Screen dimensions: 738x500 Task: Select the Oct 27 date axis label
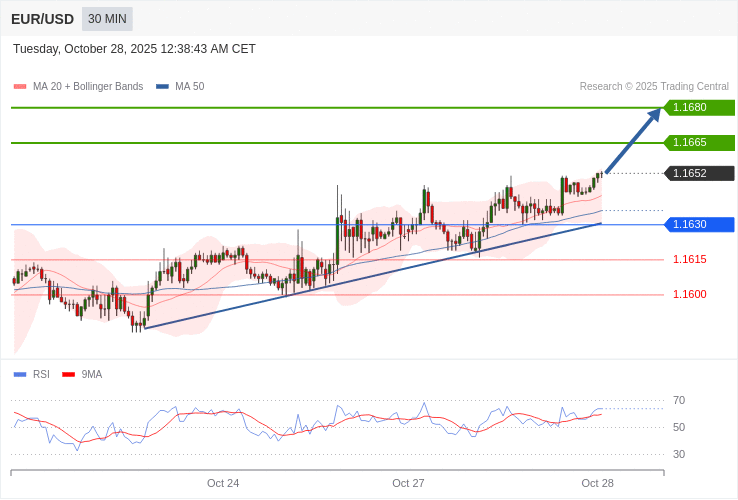point(408,484)
